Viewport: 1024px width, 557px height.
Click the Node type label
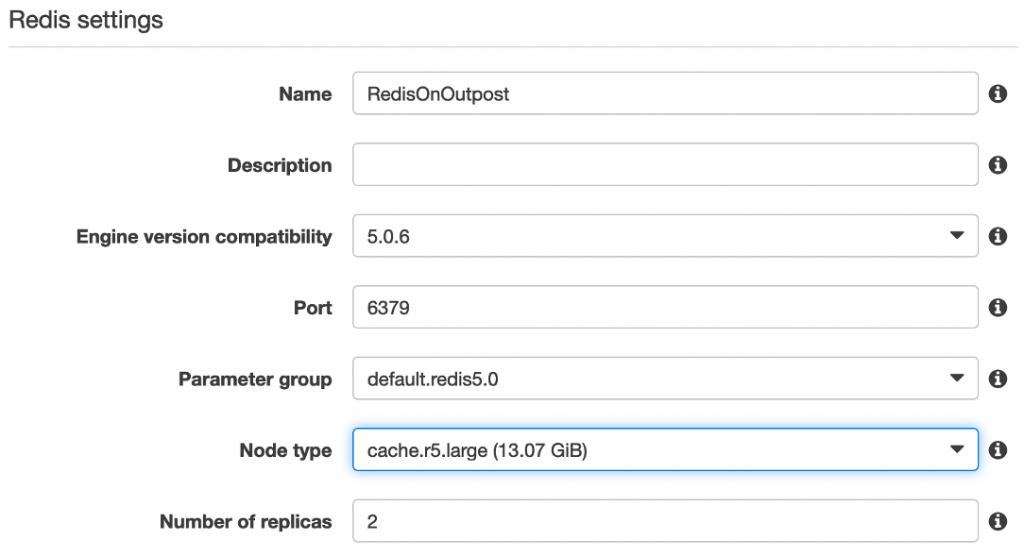[x=285, y=451]
